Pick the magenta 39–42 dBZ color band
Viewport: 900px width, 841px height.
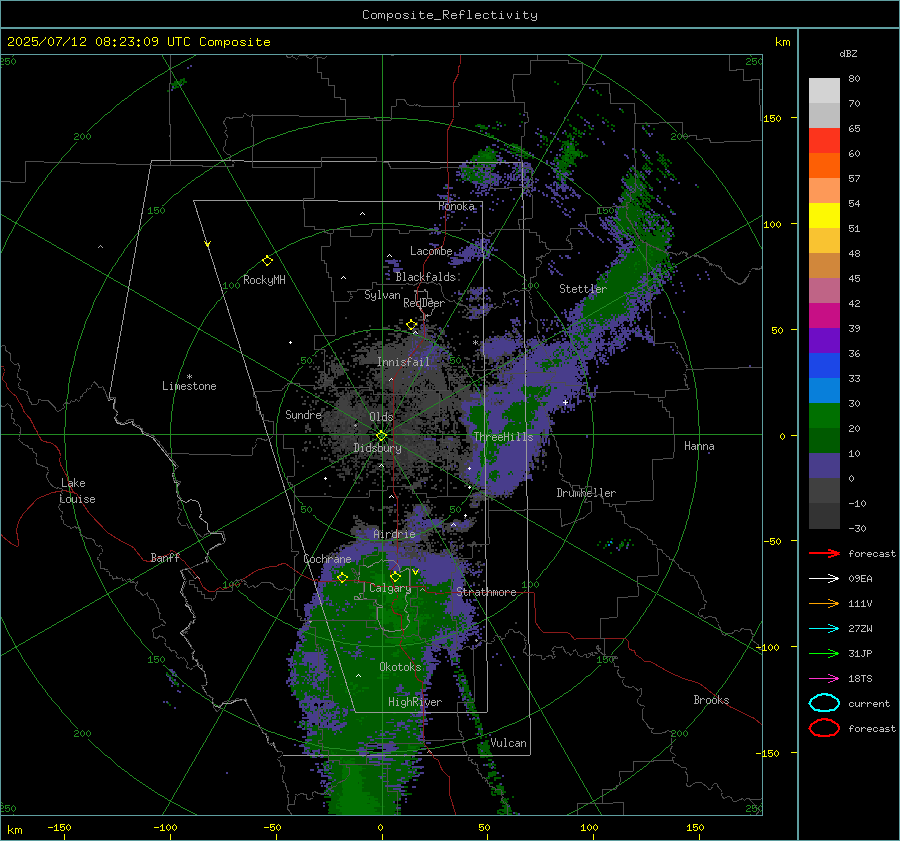coord(824,316)
